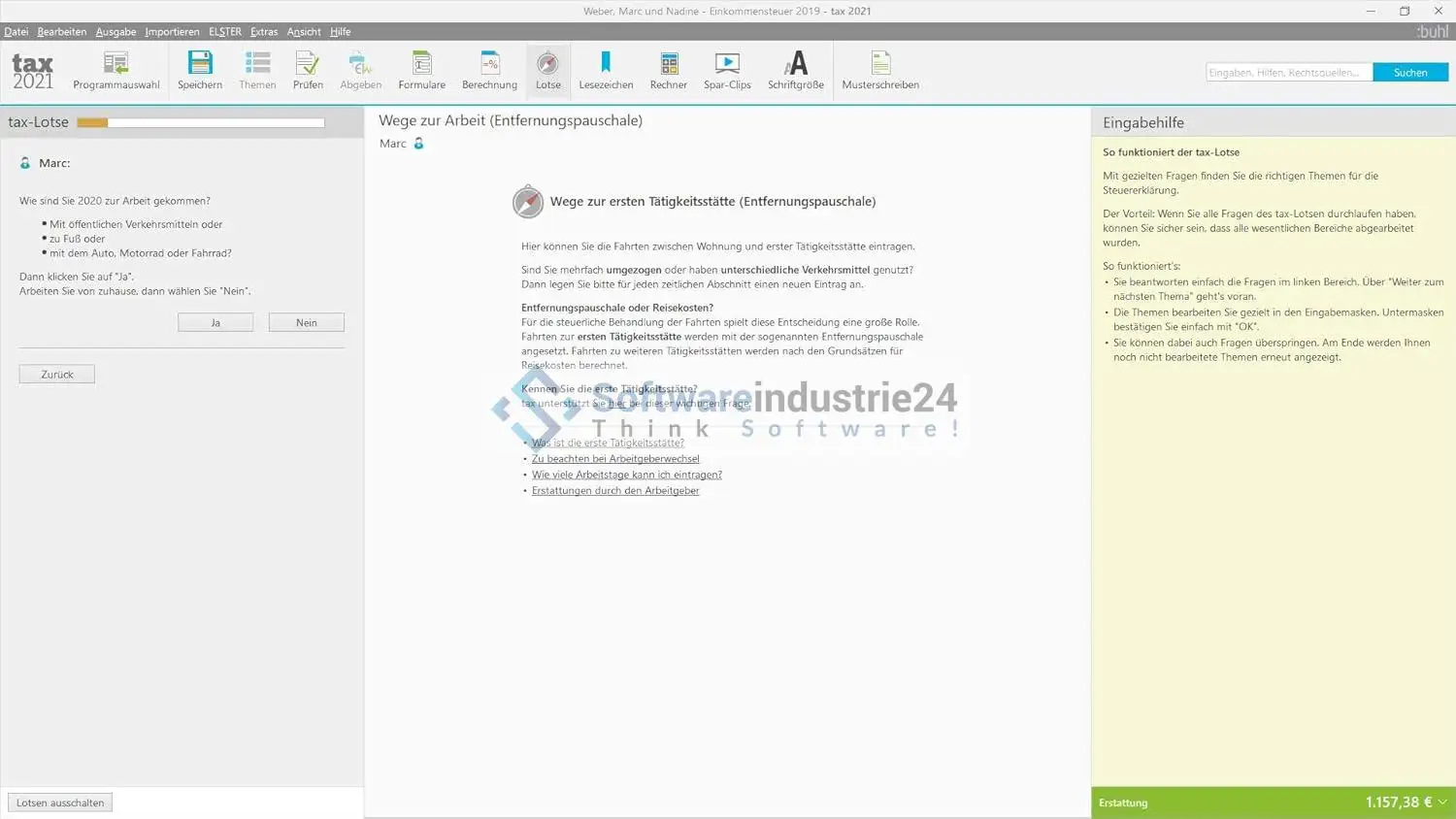
Task: Open the ELSTER menu
Action: coord(224,32)
